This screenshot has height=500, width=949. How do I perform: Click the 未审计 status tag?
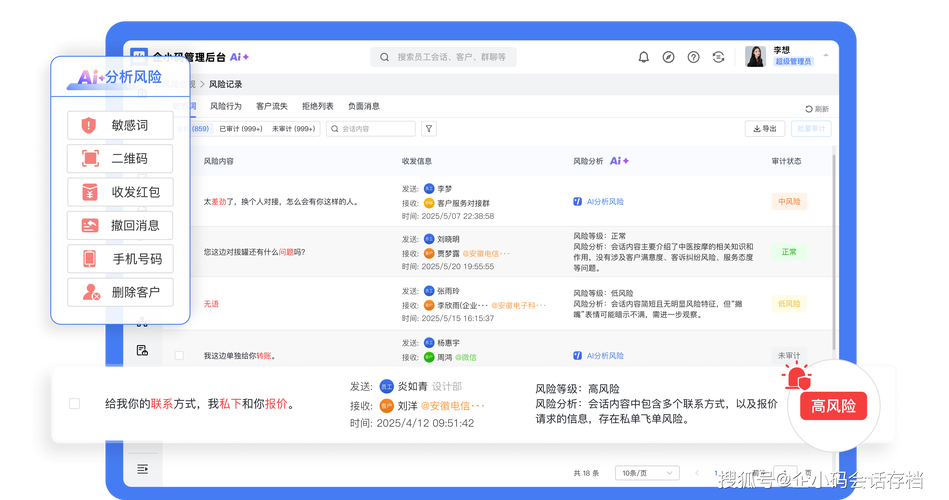pyautogui.click(x=789, y=356)
